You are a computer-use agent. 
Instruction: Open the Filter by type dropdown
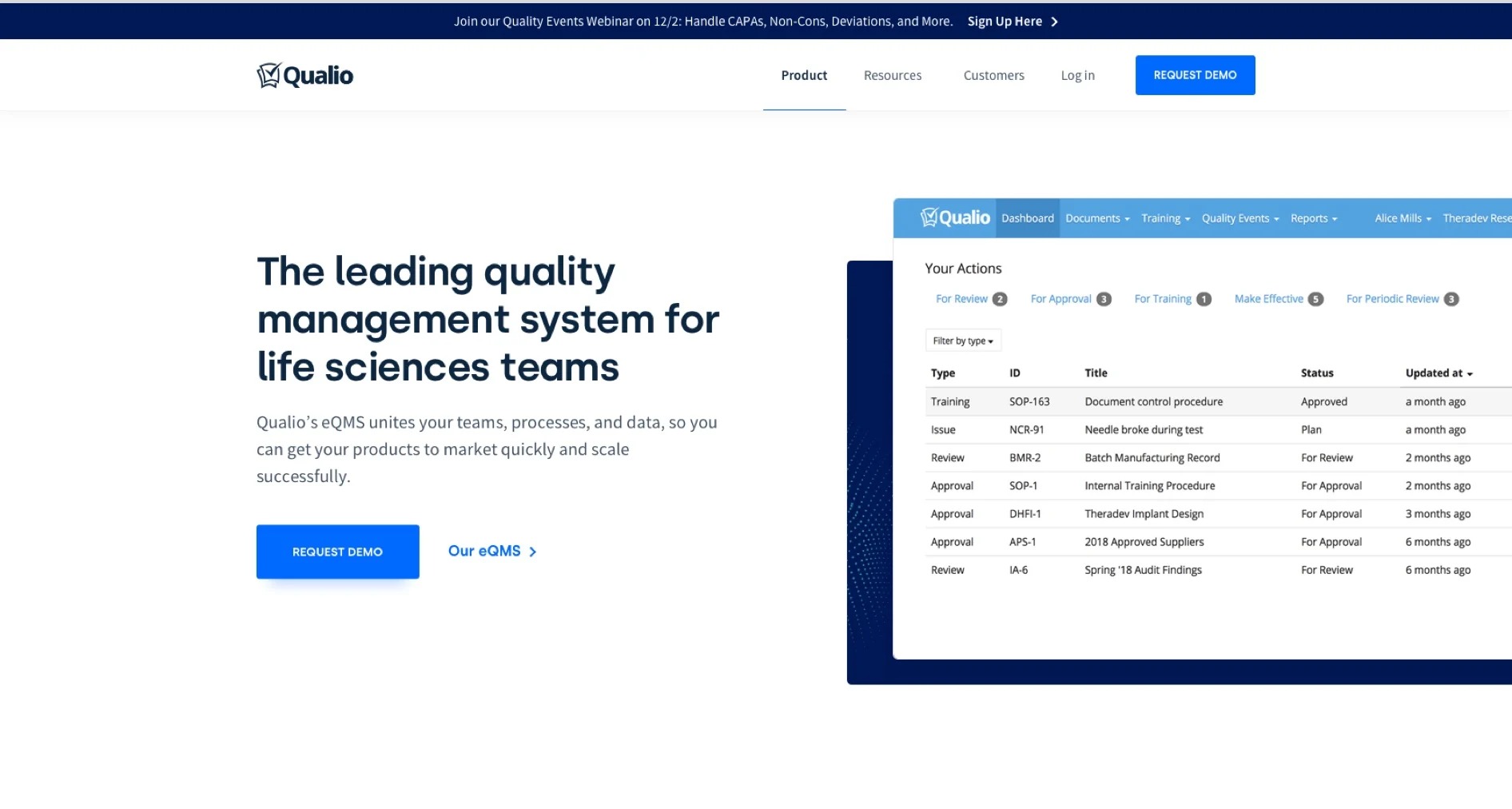[963, 341]
